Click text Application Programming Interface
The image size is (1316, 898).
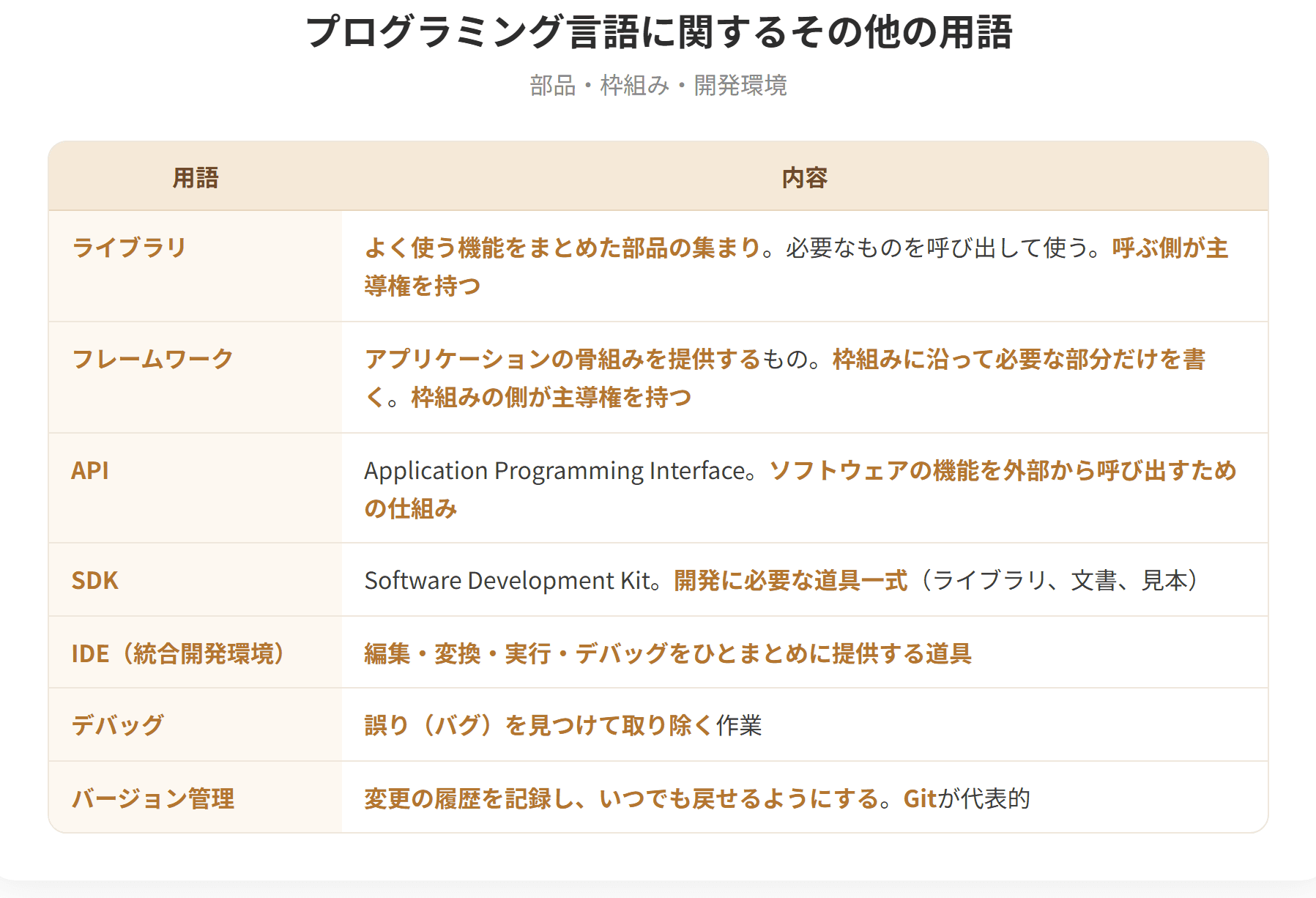tap(554, 470)
